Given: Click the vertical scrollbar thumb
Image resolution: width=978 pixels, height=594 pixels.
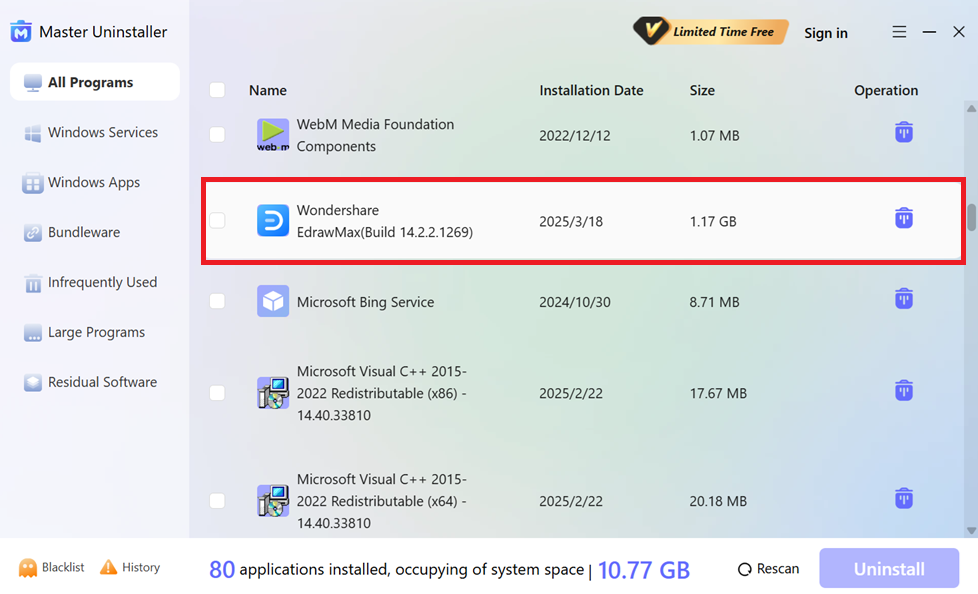Looking at the screenshot, I should point(971,218).
